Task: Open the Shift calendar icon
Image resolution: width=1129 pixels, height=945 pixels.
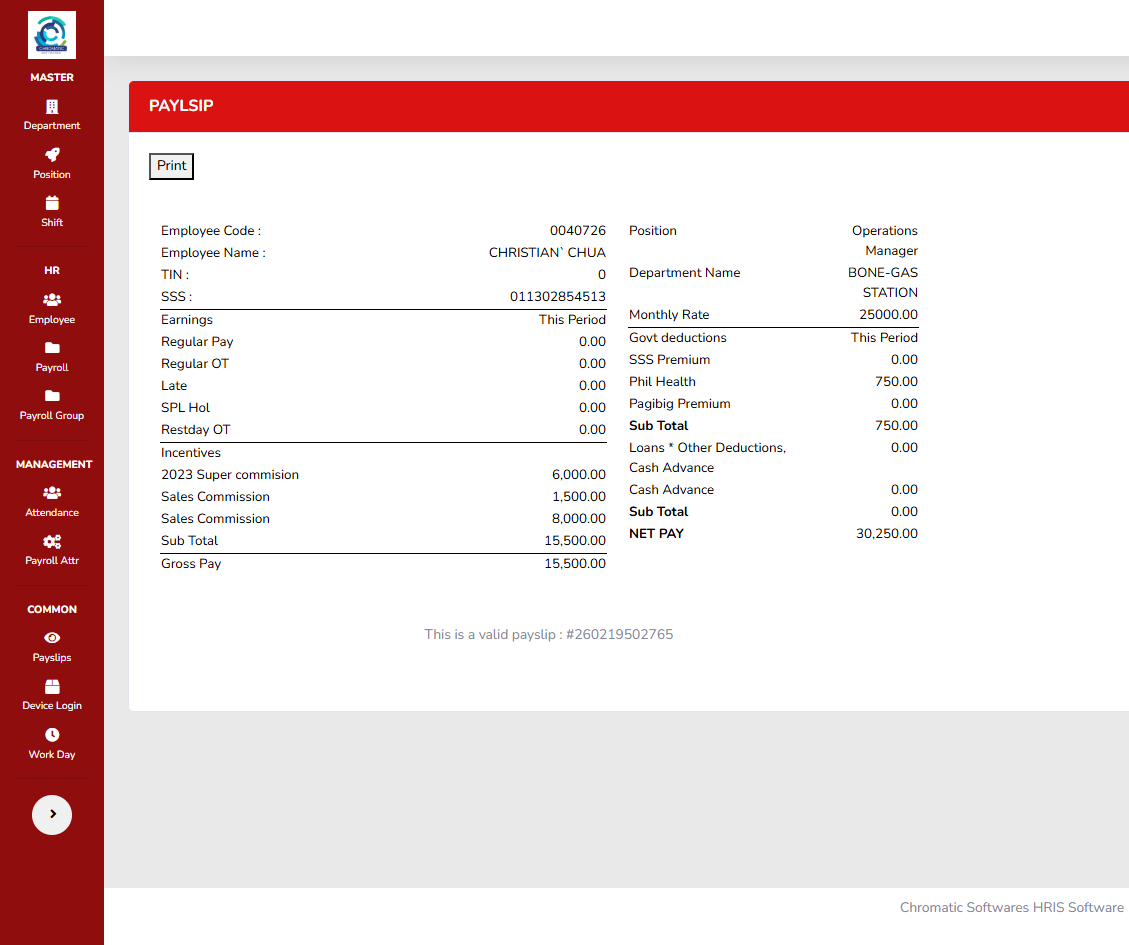Action: [x=52, y=203]
